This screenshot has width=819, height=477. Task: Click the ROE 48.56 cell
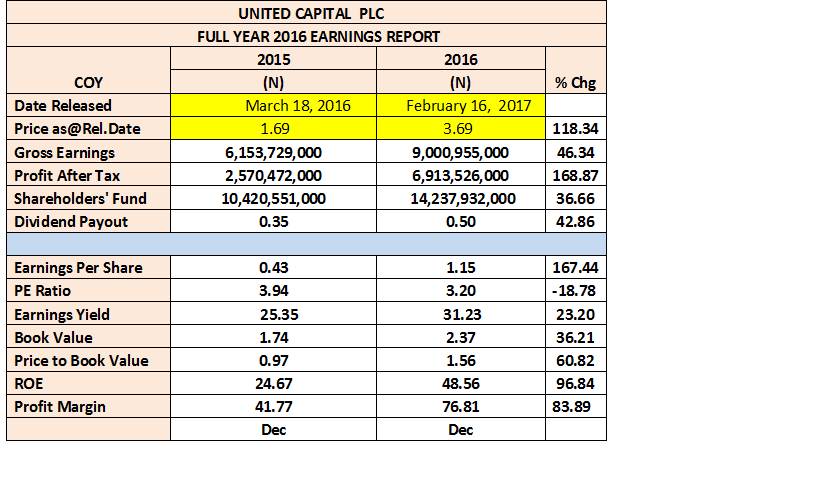(x=461, y=383)
